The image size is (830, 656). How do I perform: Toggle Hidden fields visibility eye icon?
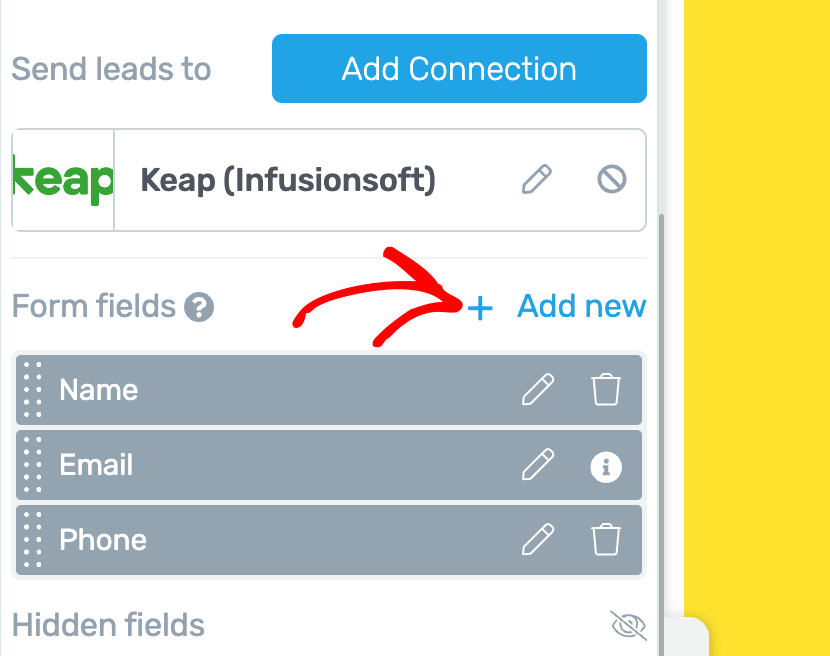(628, 626)
